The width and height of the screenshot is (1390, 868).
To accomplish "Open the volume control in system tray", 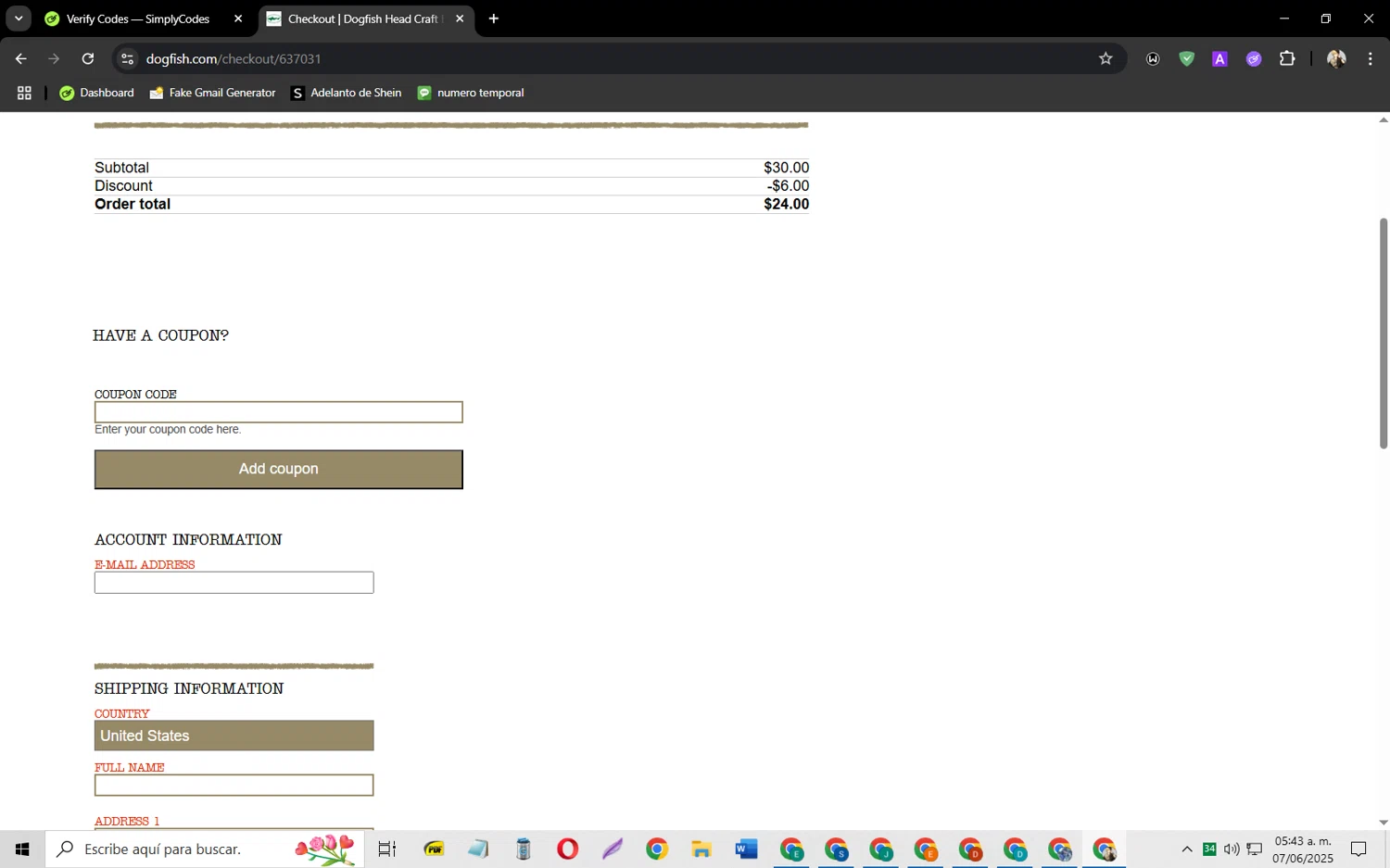I will coord(1232,849).
